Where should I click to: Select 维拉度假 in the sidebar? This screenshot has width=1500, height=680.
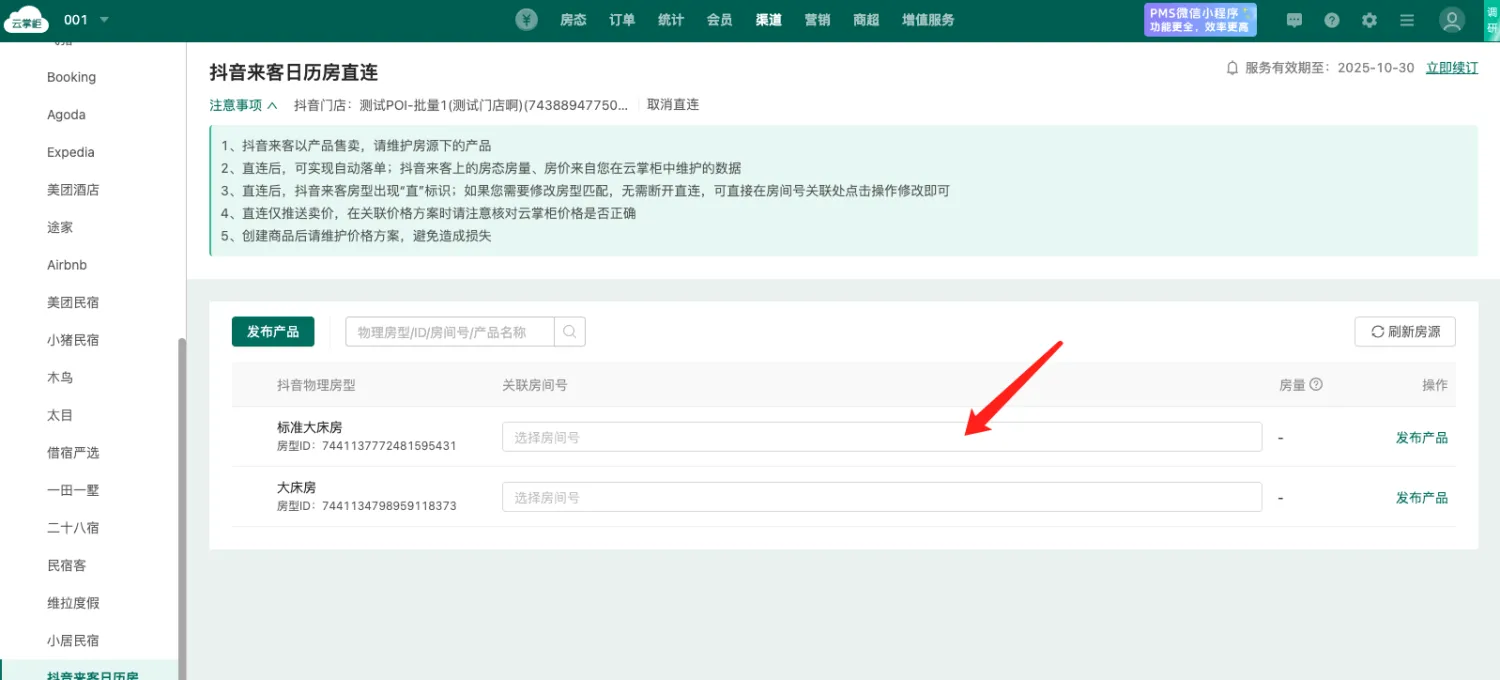tap(73, 603)
